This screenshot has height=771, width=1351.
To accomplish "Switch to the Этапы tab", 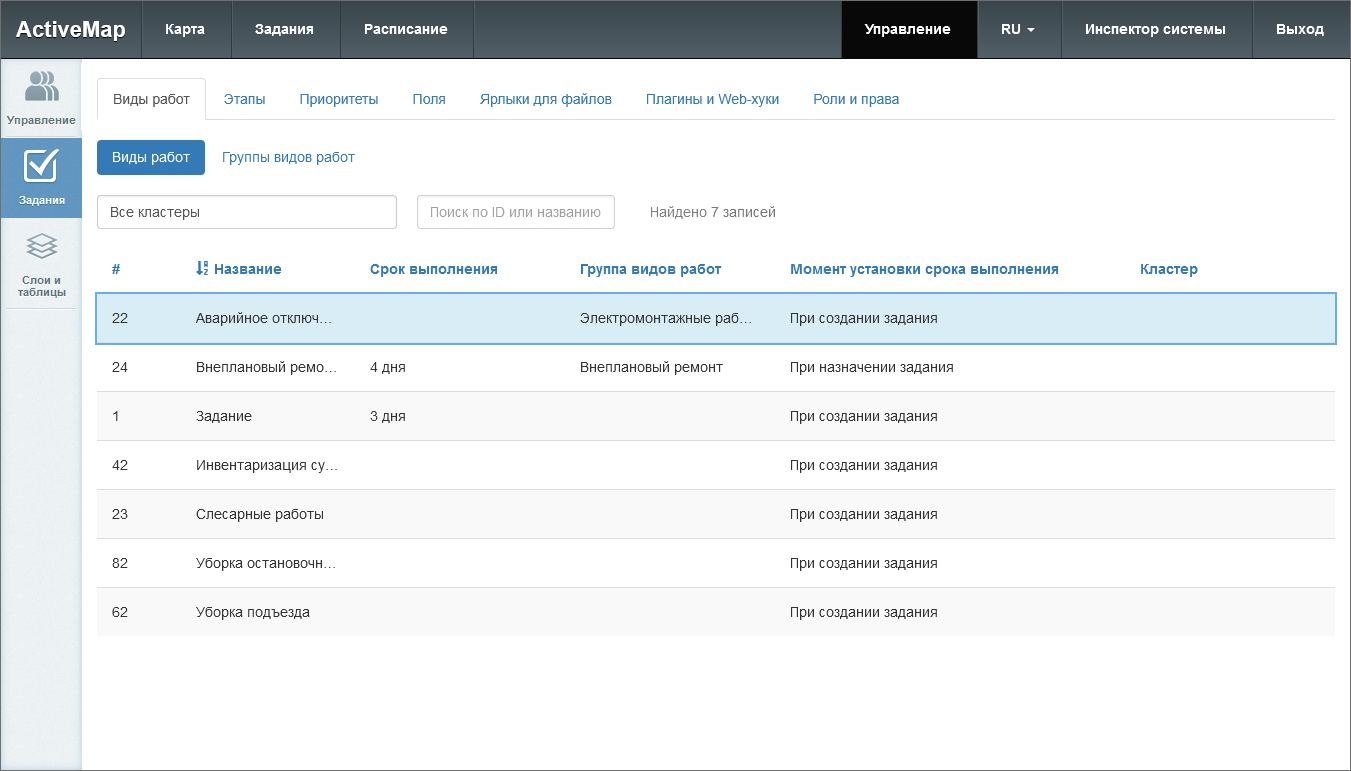I will click(244, 99).
